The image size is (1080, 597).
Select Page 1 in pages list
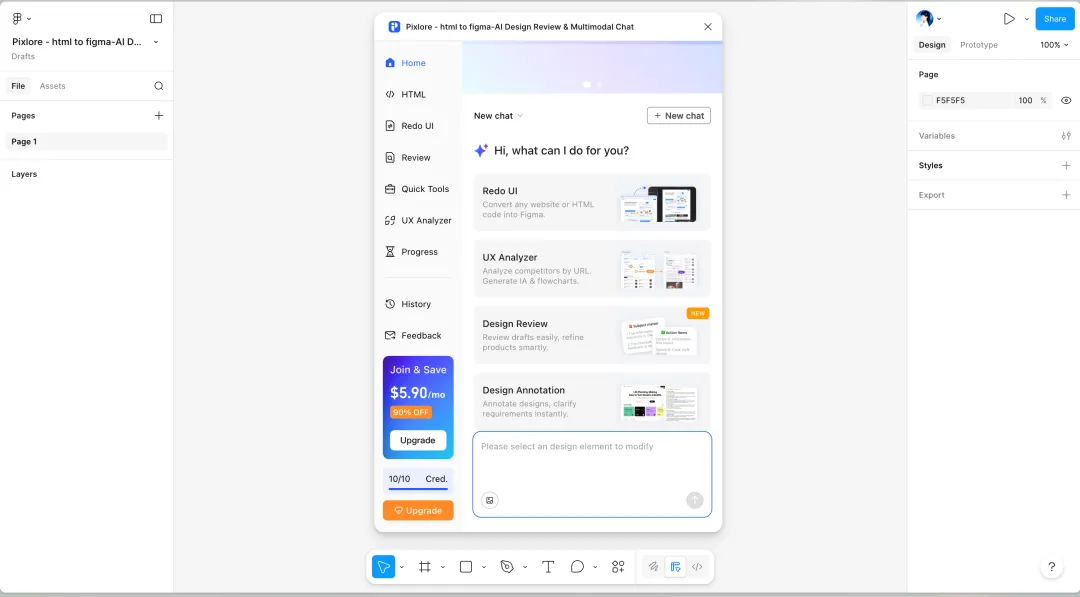click(x=87, y=142)
